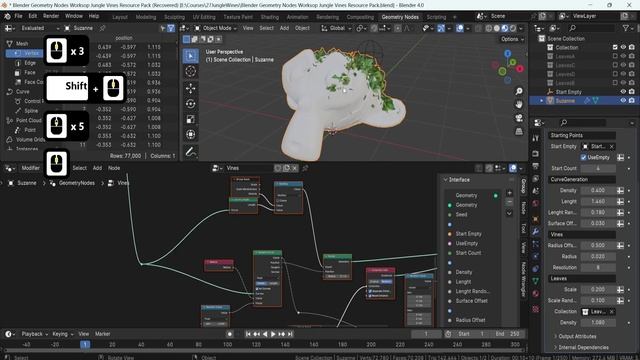Image resolution: width=640 pixels, height=360 pixels.
Task: Open the Tool properties tab
Action: 536,138
